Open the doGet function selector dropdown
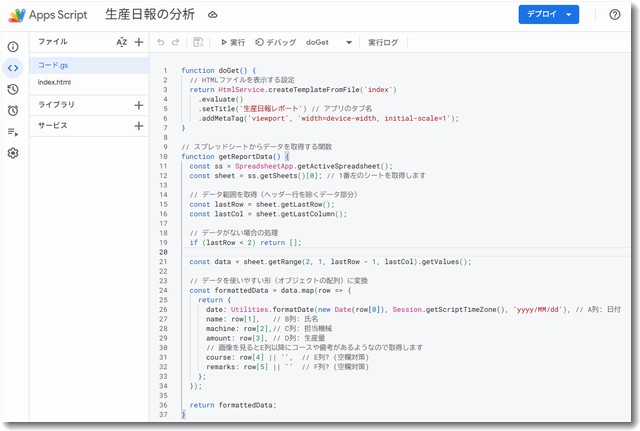This screenshot has width=640, height=431. pos(330,43)
